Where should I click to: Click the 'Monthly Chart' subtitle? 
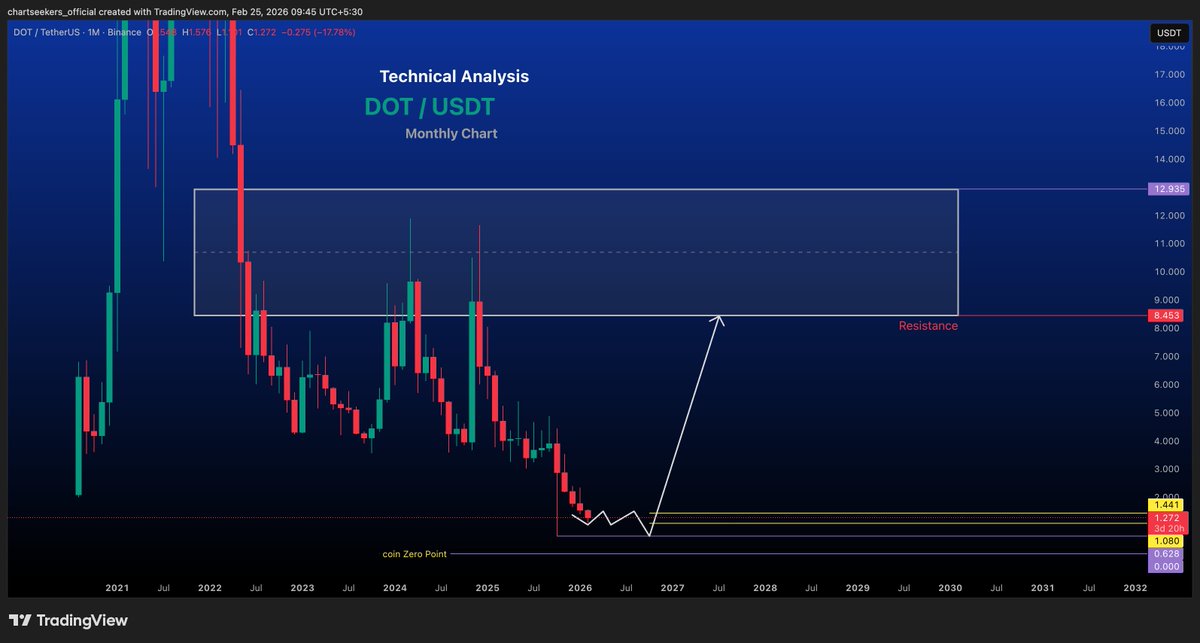point(451,133)
